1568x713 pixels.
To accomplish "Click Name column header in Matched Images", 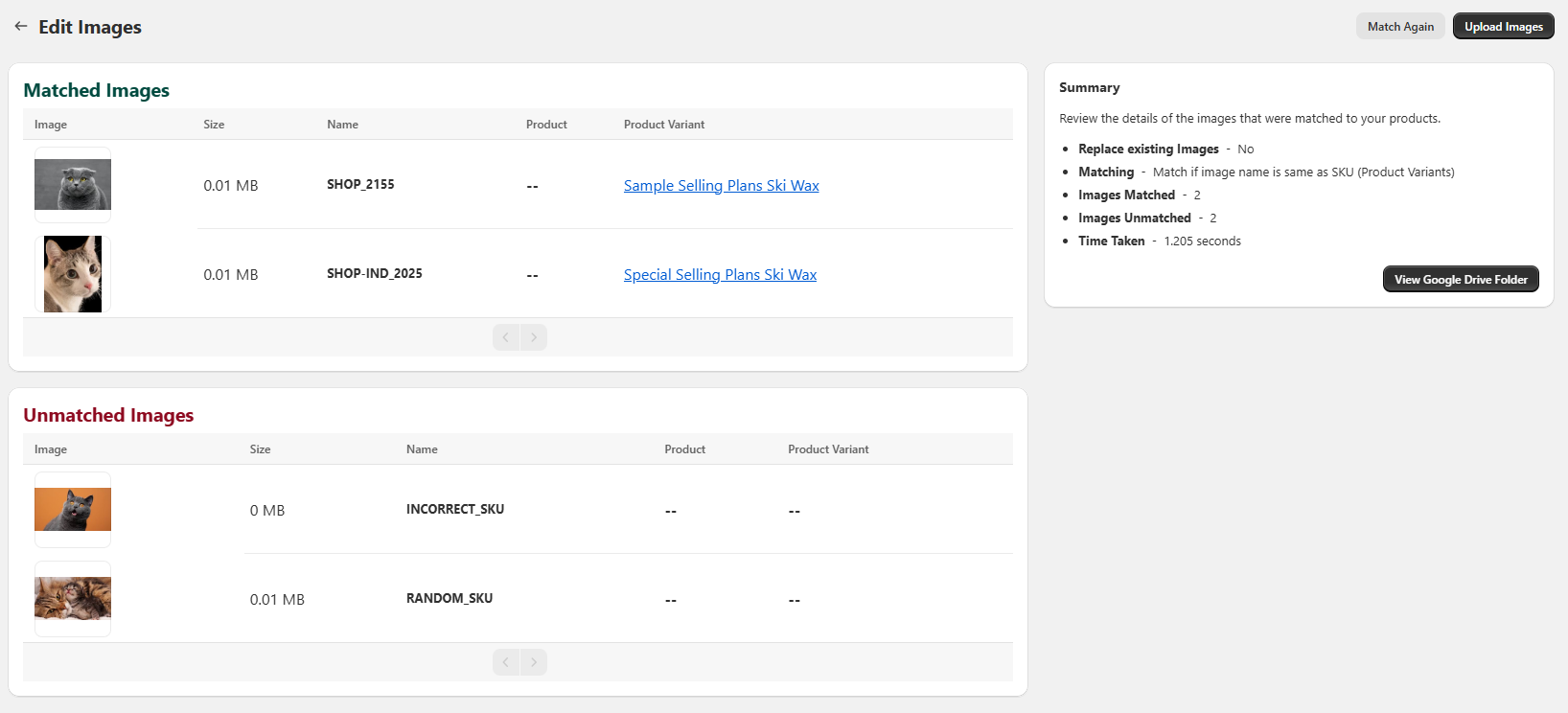I will coord(342,125).
